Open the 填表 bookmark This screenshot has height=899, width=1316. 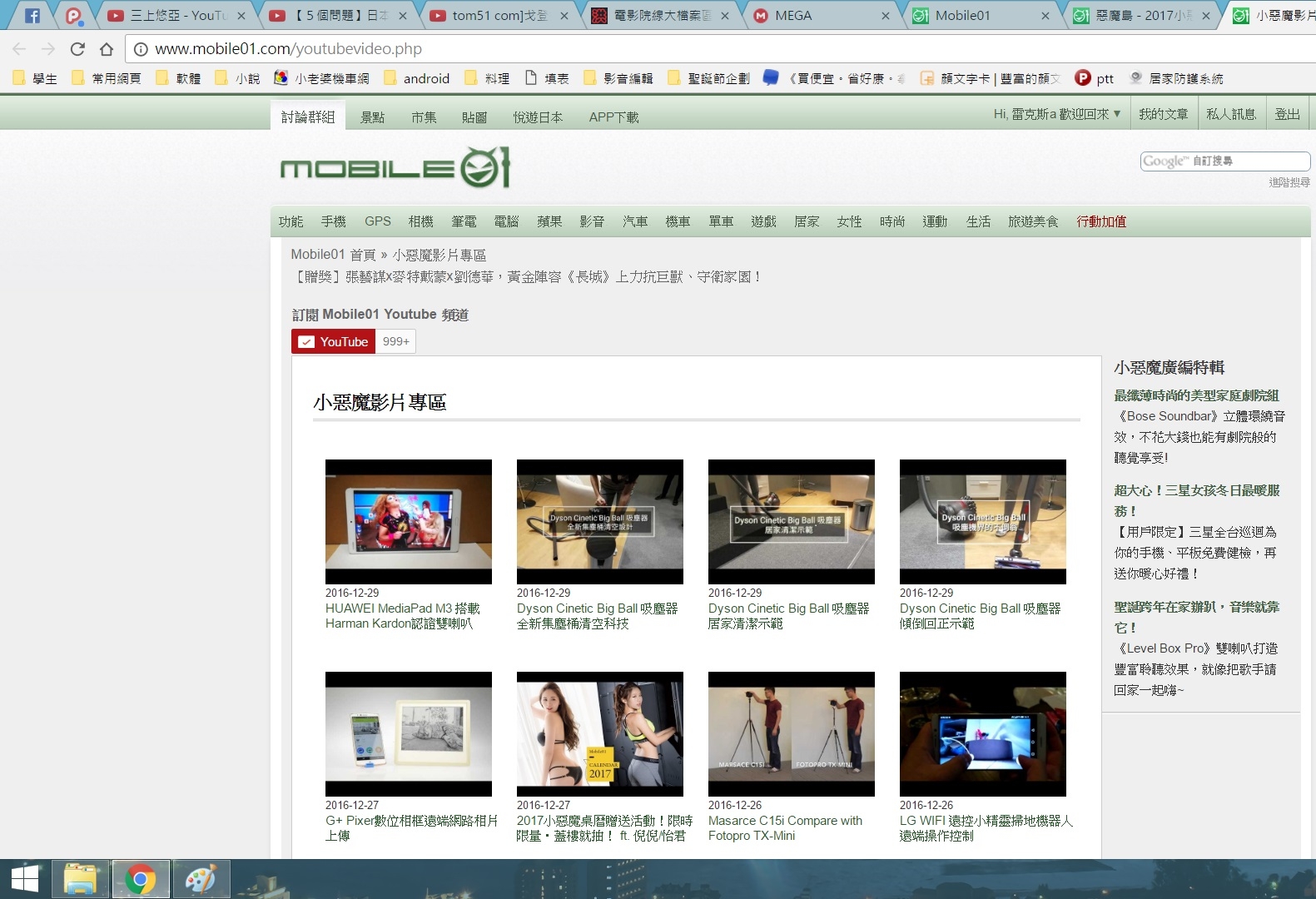coord(547,78)
